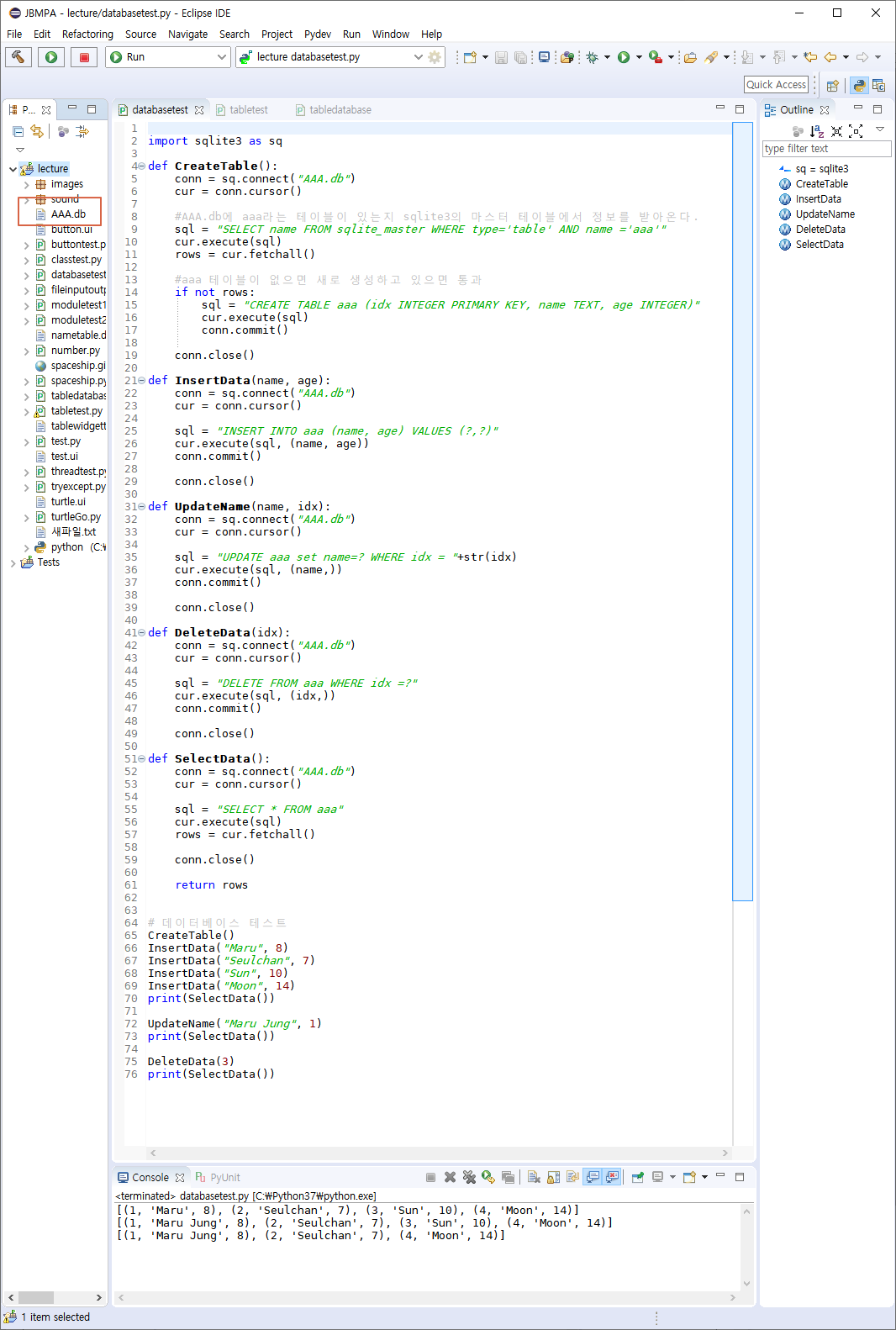Screen dimensions: 896x1330
Task: Switch to the PyDev perspective icon
Action: pos(859,85)
